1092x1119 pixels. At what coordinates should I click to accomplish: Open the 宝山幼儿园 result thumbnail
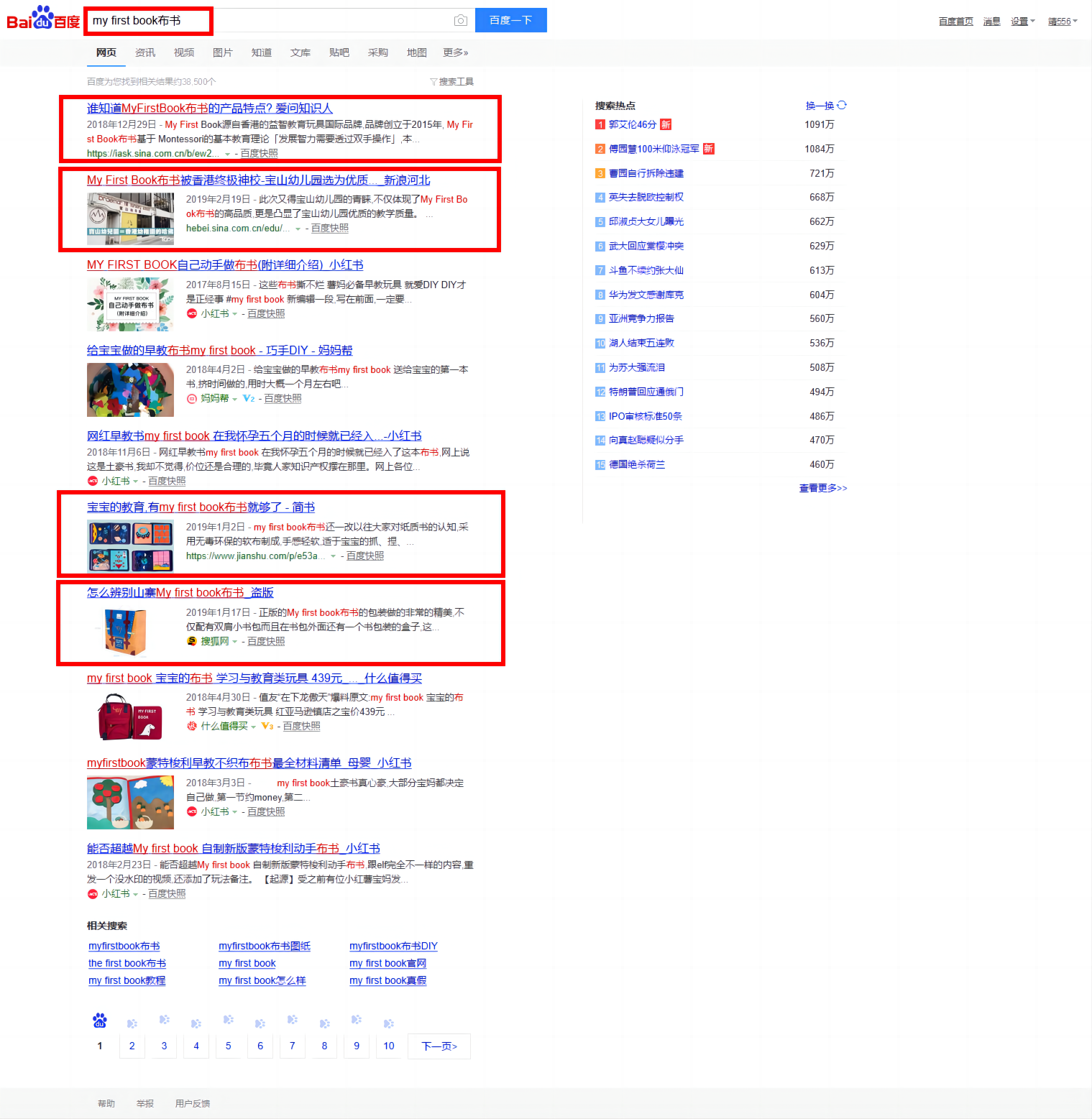tap(130, 218)
